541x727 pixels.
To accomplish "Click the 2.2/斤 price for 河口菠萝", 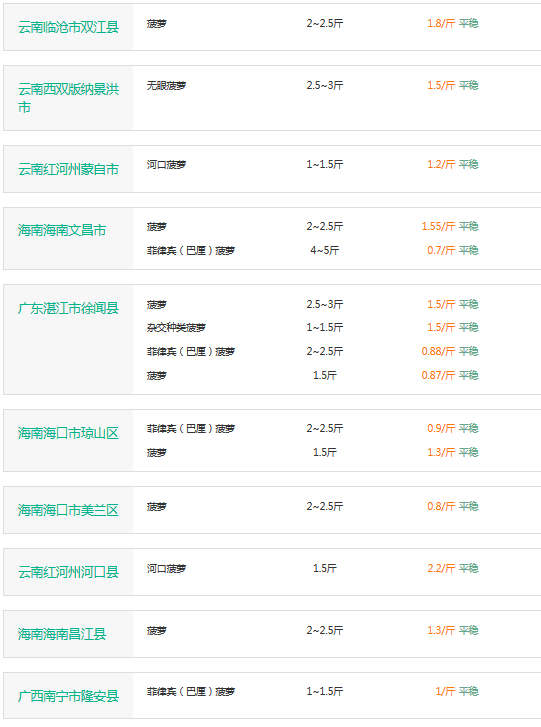I will tap(441, 568).
